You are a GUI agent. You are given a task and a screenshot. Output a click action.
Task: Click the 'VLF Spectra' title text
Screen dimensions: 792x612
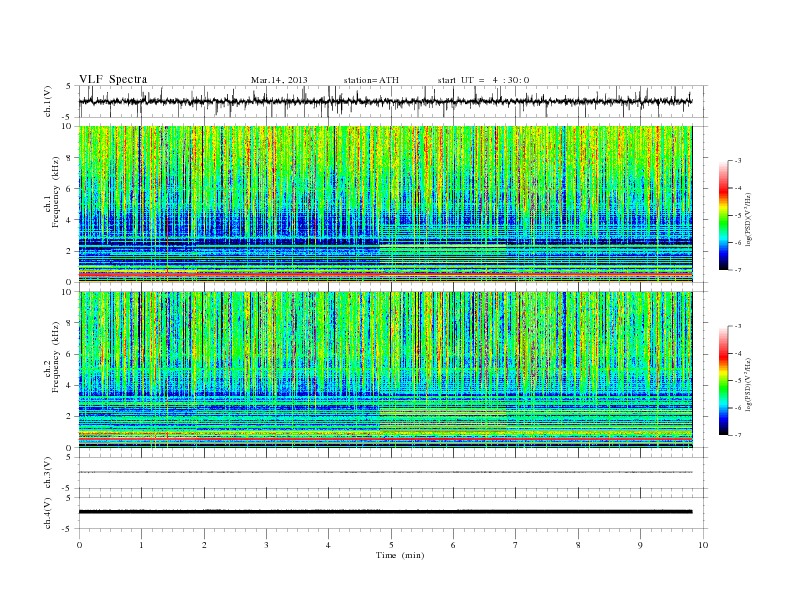[x=113, y=79]
